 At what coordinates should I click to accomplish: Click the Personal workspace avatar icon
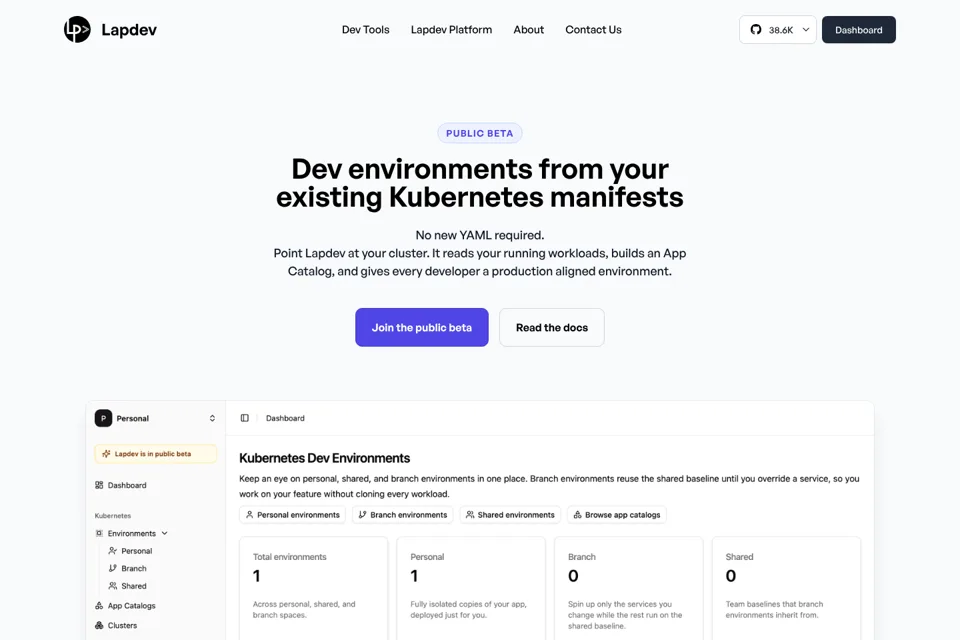point(103,418)
